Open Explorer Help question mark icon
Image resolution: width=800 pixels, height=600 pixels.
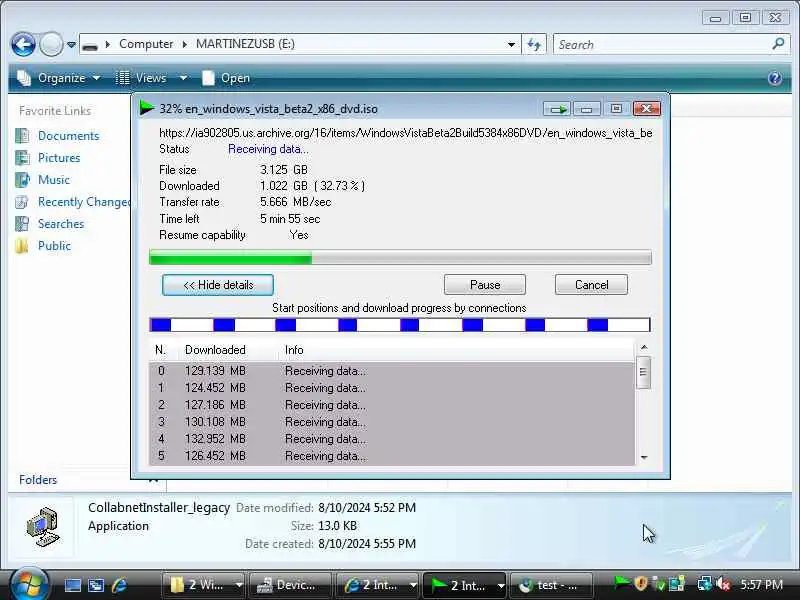point(774,78)
